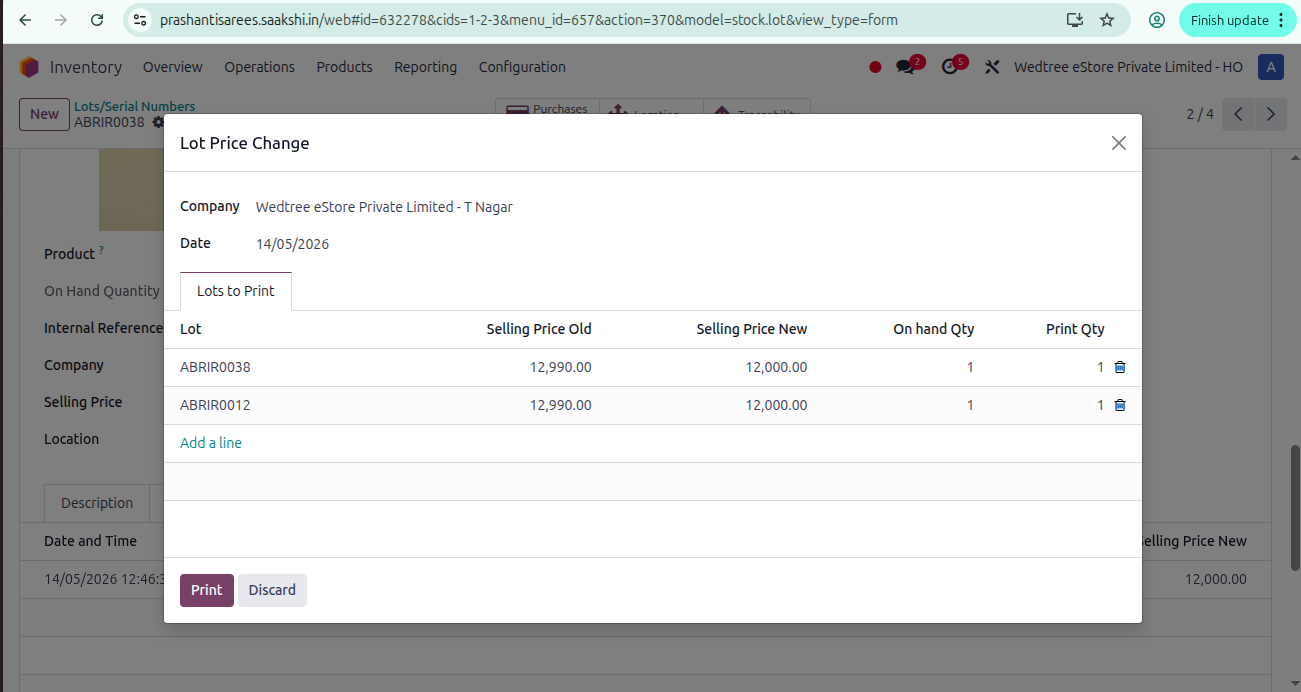Viewport: 1301px width, 692px height.
Task: Open the activities clock icon
Action: [x=950, y=67]
